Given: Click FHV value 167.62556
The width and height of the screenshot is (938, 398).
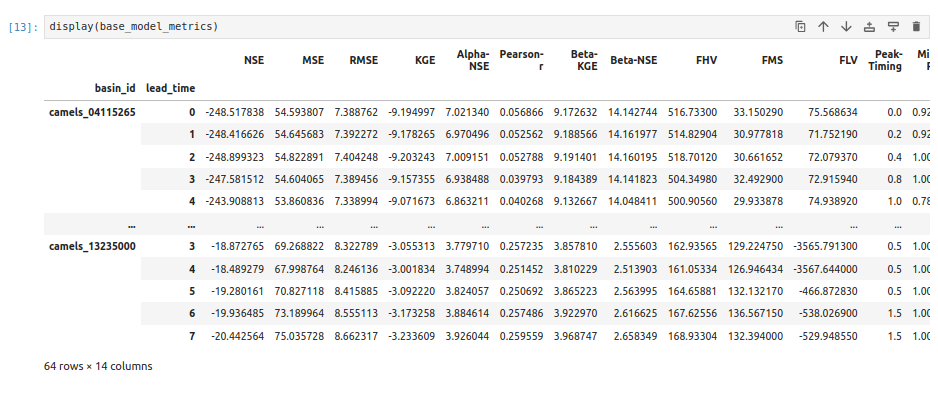Looking at the screenshot, I should click(x=692, y=314).
